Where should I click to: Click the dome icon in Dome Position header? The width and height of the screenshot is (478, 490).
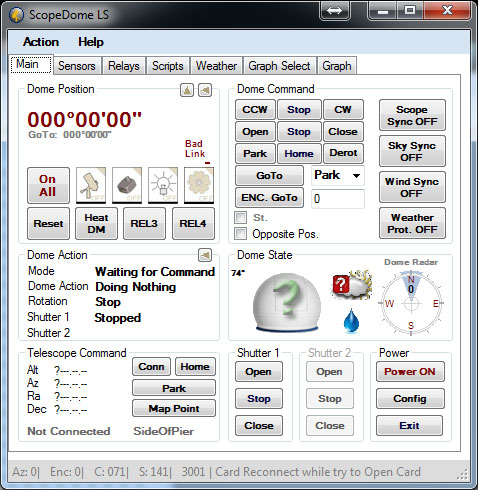coord(187,90)
